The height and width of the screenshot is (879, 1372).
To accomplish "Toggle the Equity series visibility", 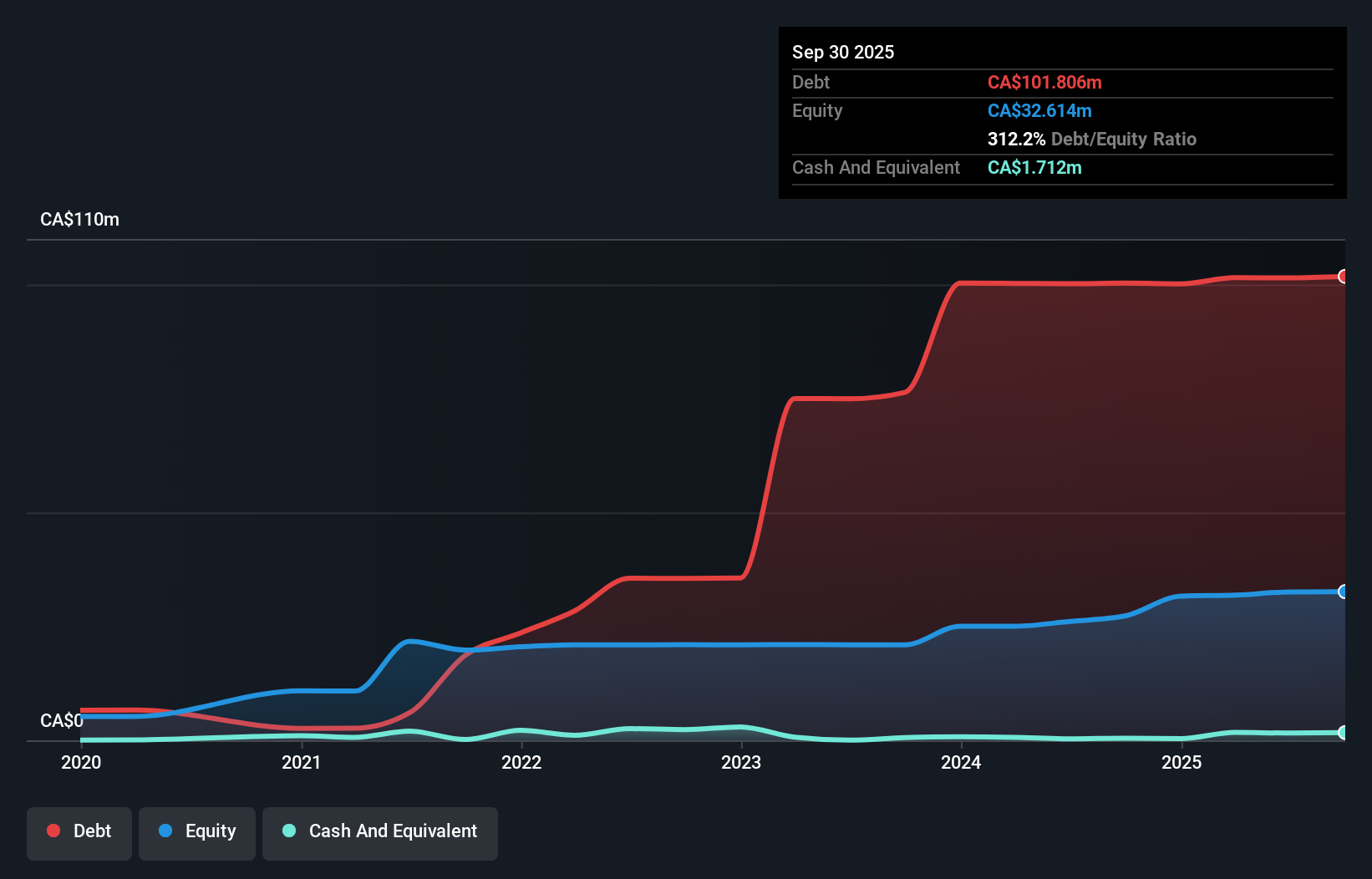I will point(197,831).
